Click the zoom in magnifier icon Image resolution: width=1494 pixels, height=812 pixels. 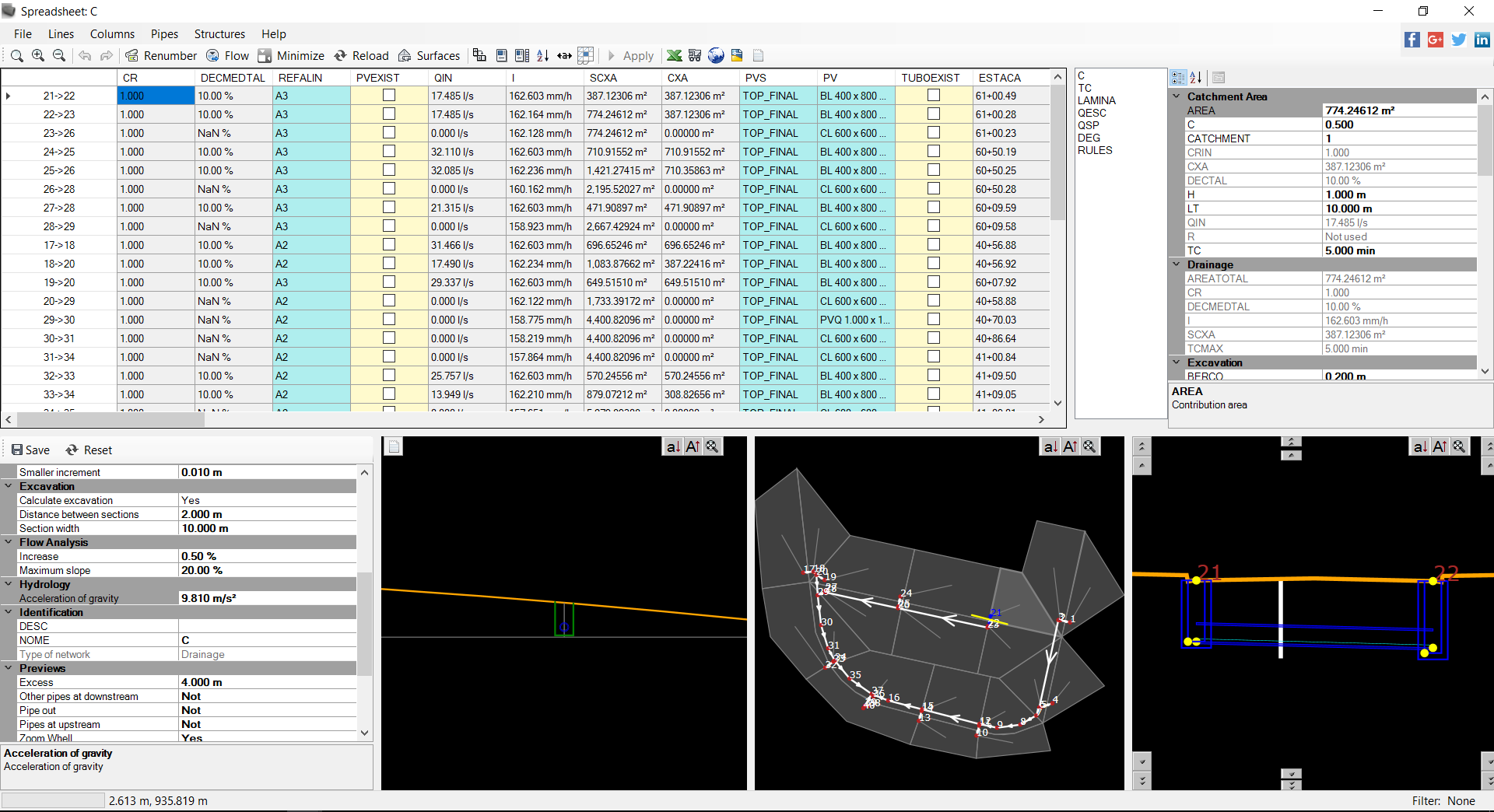[38, 55]
